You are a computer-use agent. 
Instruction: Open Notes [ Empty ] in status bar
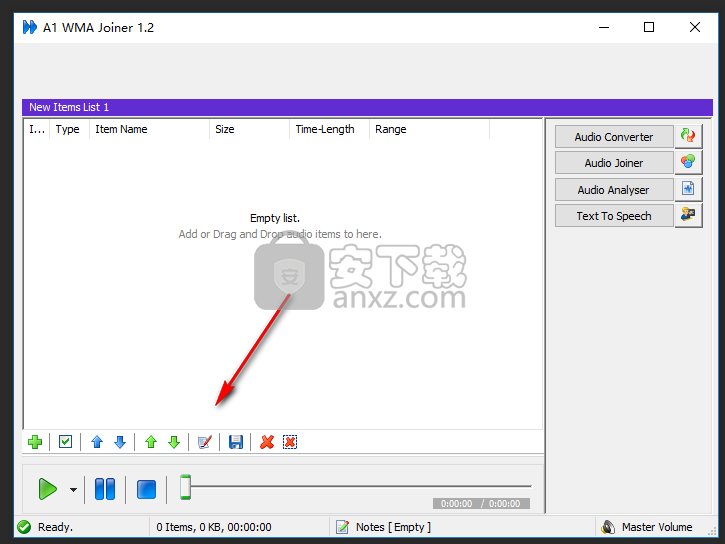(x=393, y=527)
